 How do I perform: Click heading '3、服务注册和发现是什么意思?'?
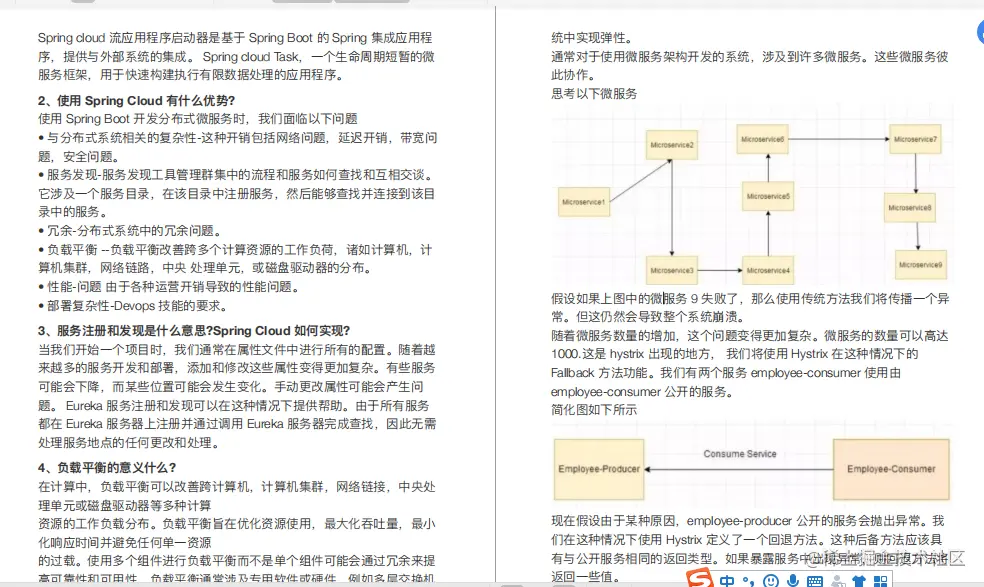tap(125, 331)
